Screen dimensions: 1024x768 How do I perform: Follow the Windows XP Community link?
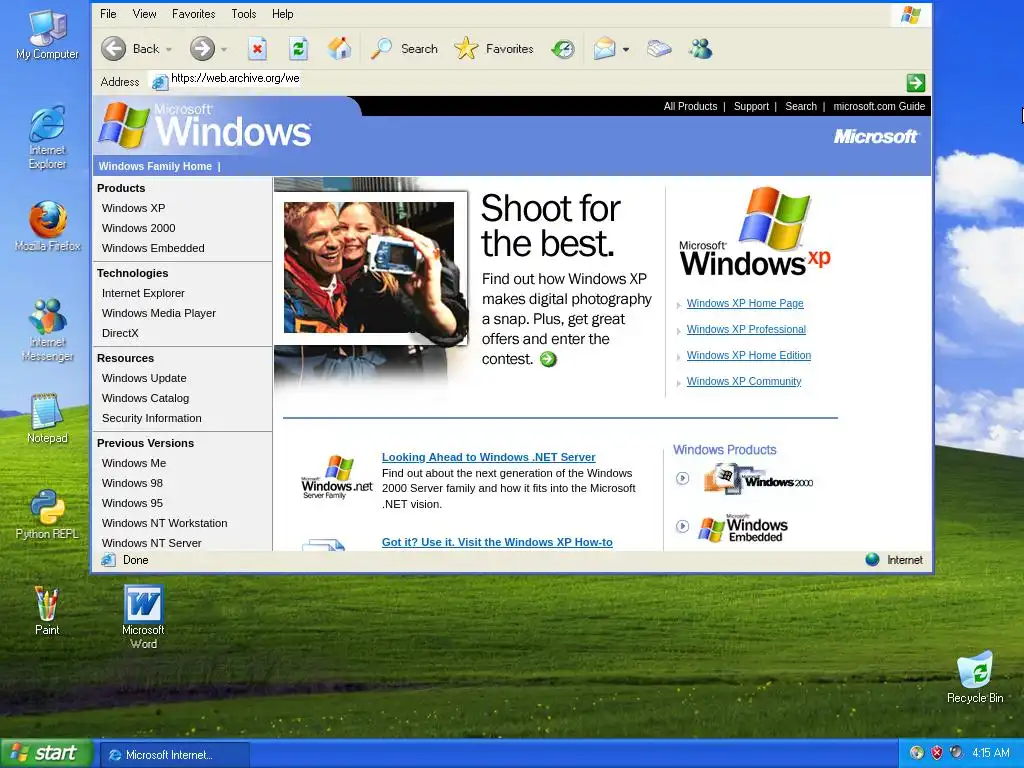[x=744, y=381]
